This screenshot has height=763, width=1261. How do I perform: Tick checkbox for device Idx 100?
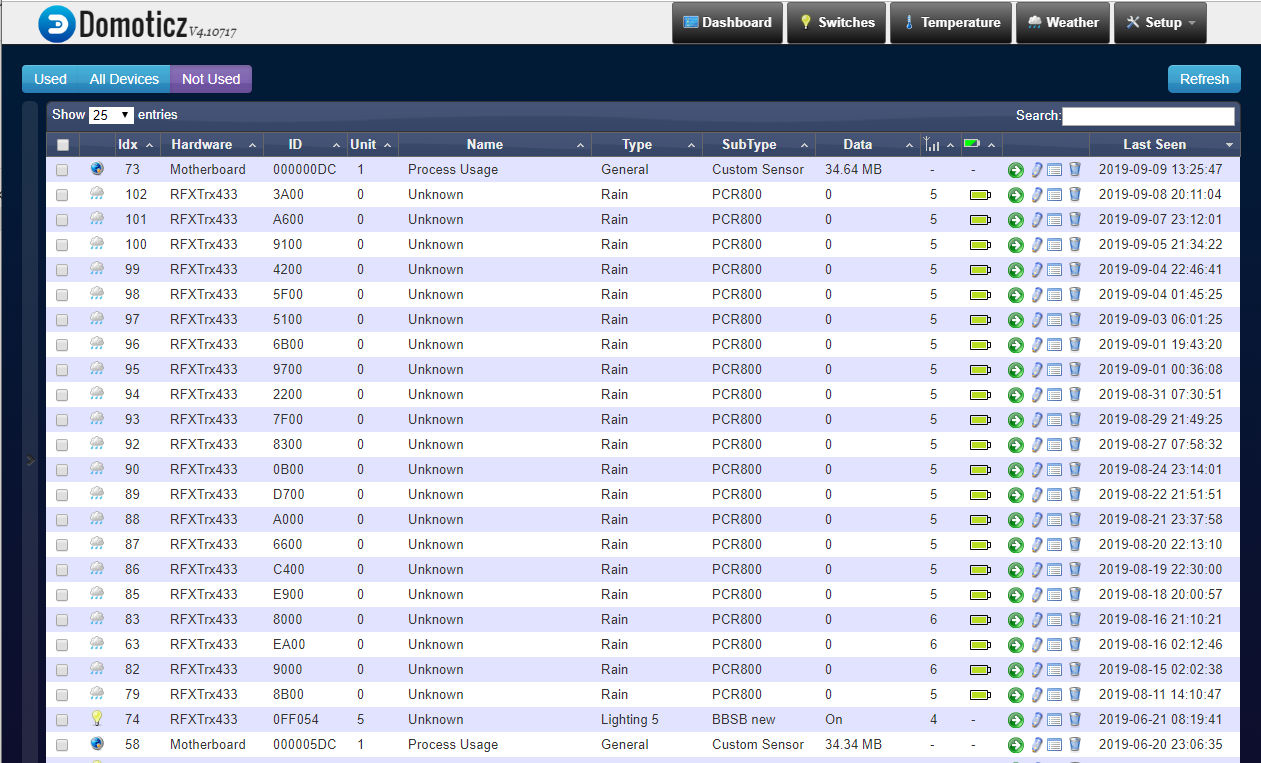click(62, 245)
